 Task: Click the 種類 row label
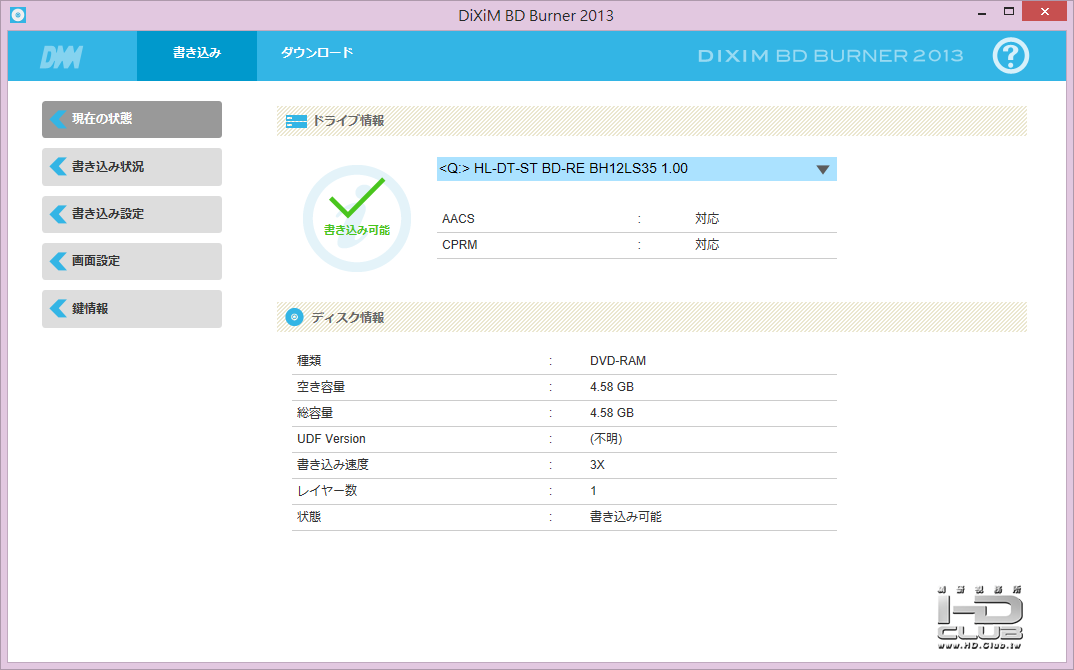coord(309,360)
